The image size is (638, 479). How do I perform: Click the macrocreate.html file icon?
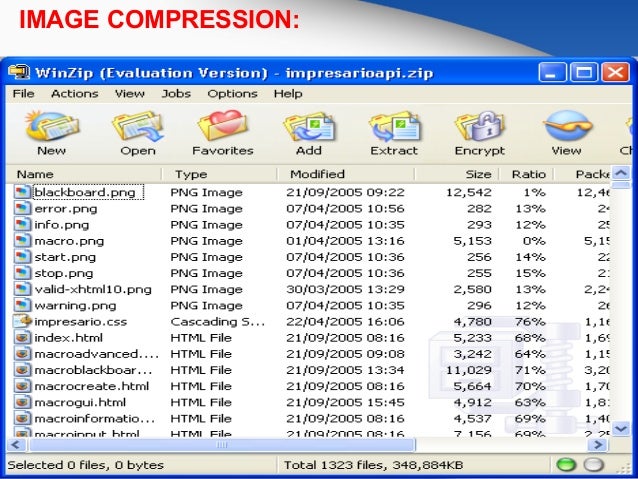[x=22, y=386]
